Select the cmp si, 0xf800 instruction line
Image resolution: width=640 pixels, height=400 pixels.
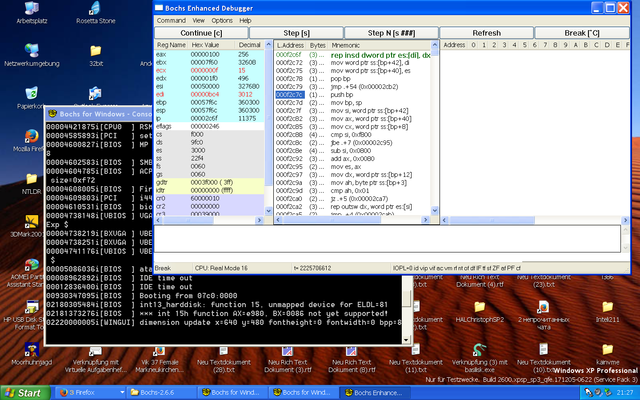pyautogui.click(x=353, y=135)
